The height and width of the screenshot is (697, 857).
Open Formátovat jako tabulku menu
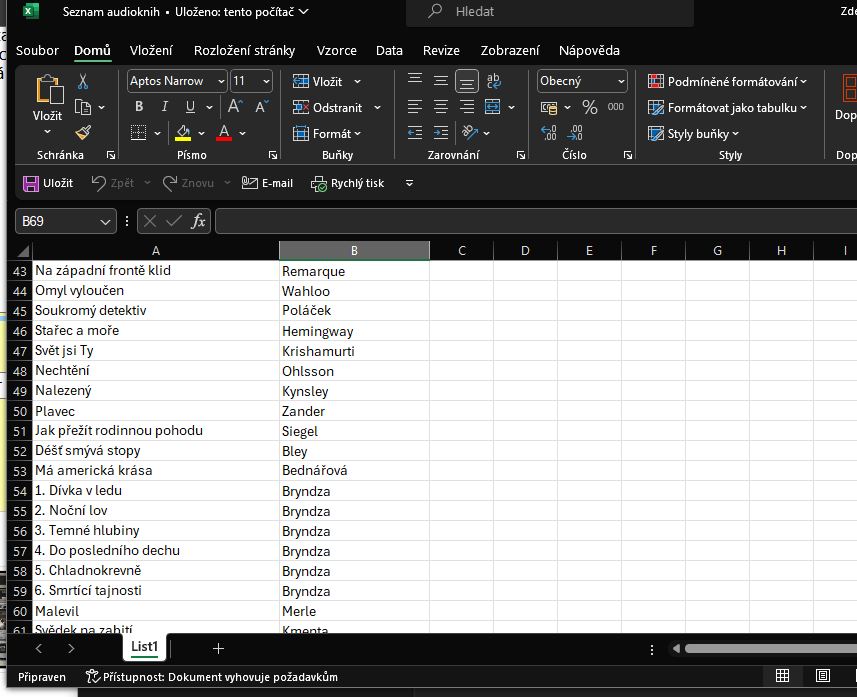pos(727,108)
